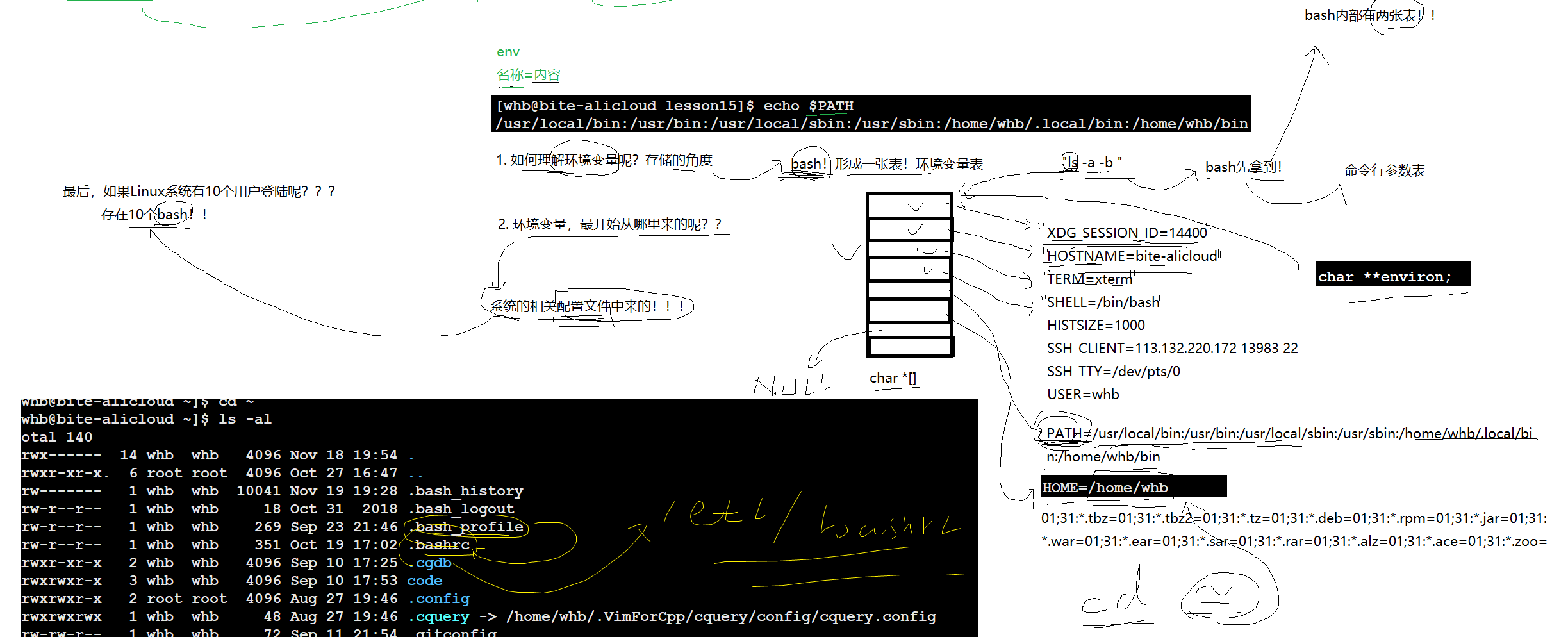The height and width of the screenshot is (637, 1568).
Task: Select the "环境变量表" text
Action: [x=949, y=164]
